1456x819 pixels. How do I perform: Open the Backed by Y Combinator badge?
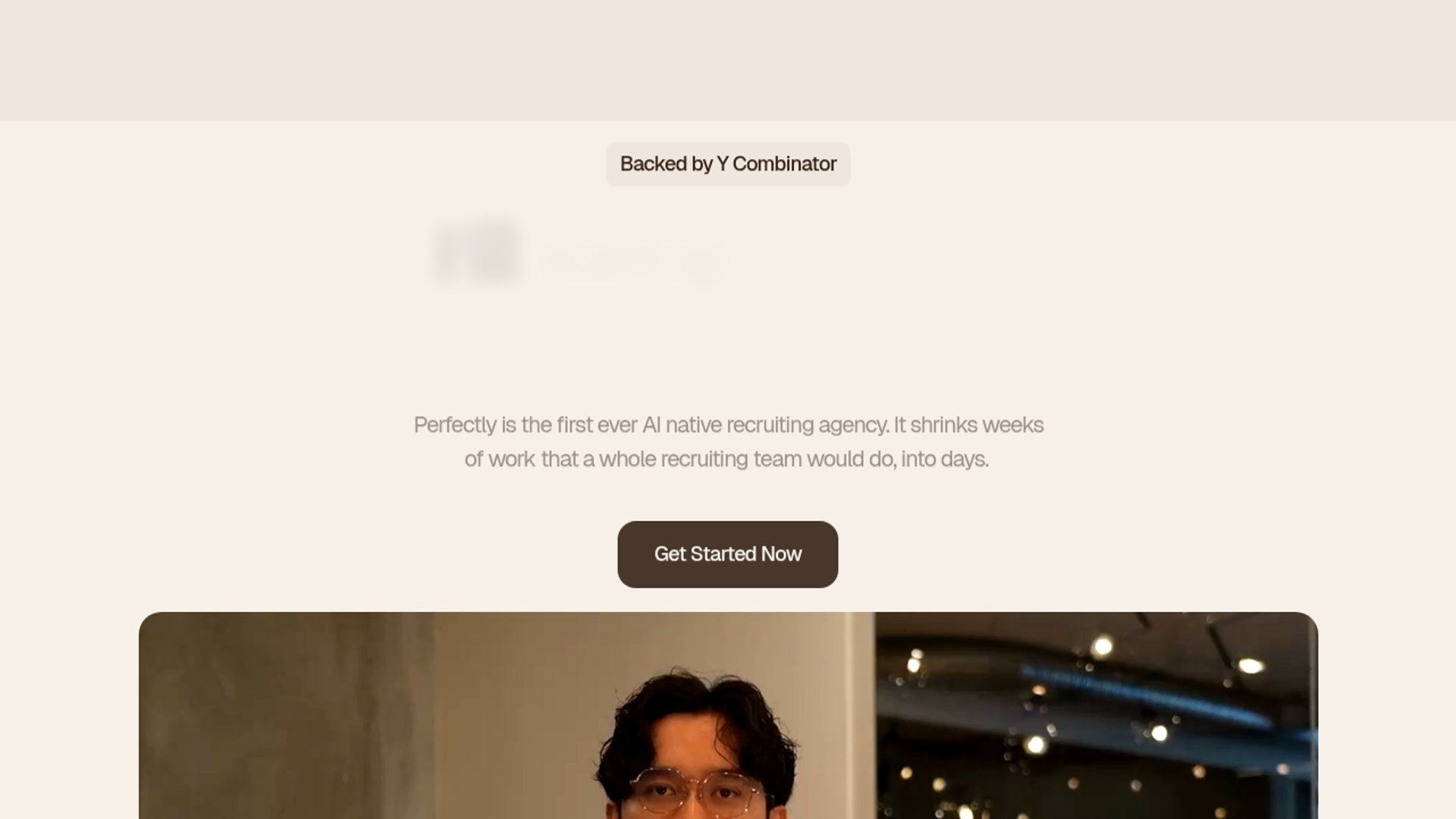[x=728, y=164]
